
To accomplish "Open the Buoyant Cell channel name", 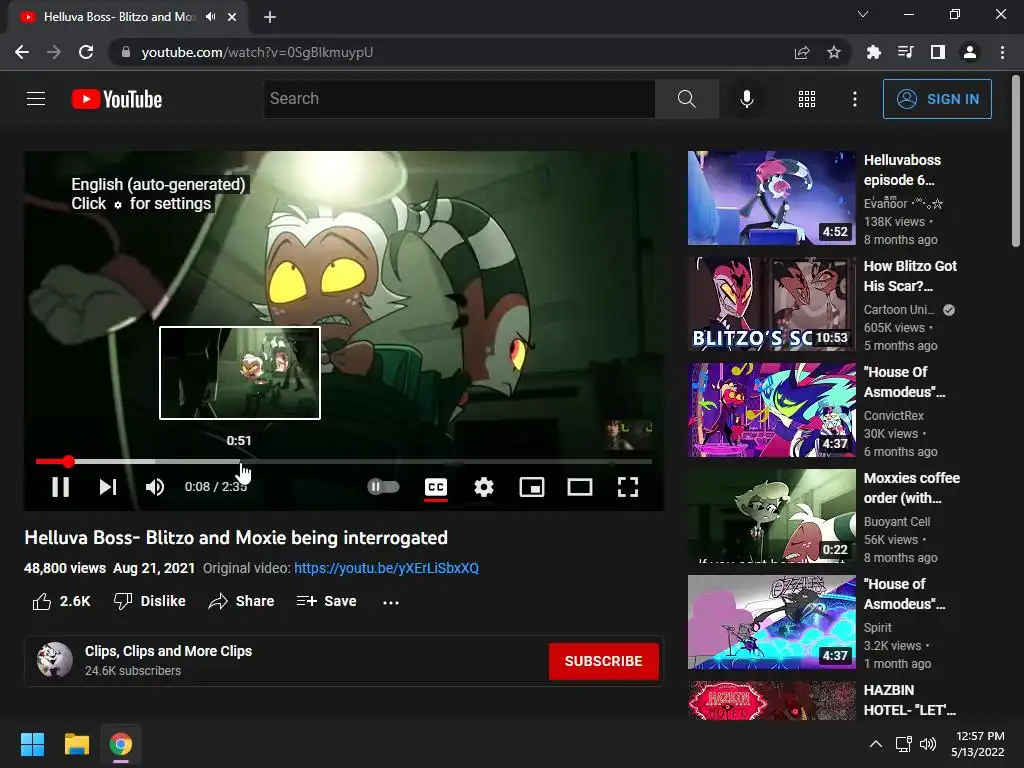I will [897, 522].
